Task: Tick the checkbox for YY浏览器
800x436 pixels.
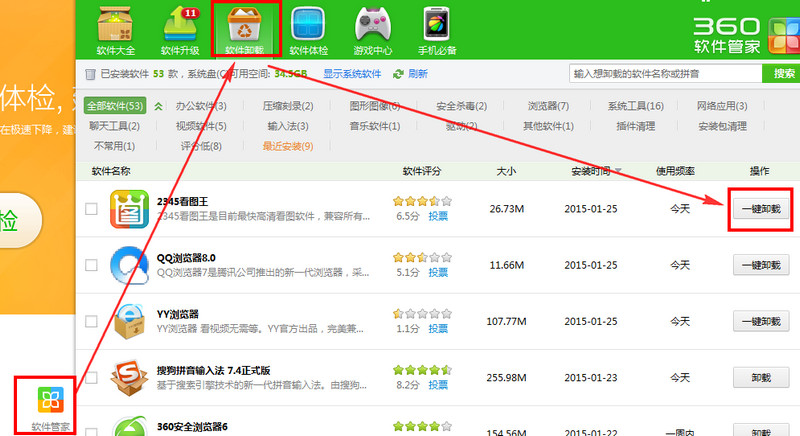Action: click(91, 321)
